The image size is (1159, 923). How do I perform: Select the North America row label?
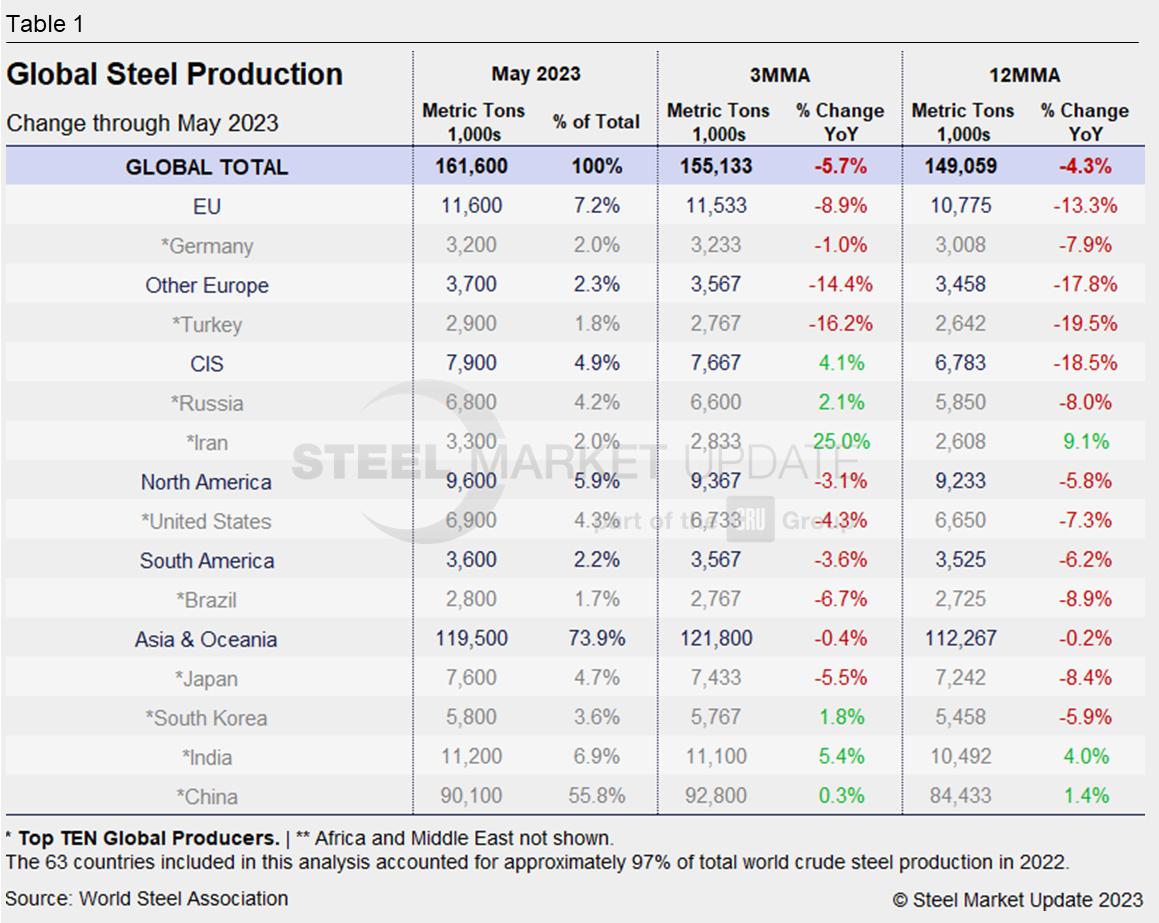206,482
